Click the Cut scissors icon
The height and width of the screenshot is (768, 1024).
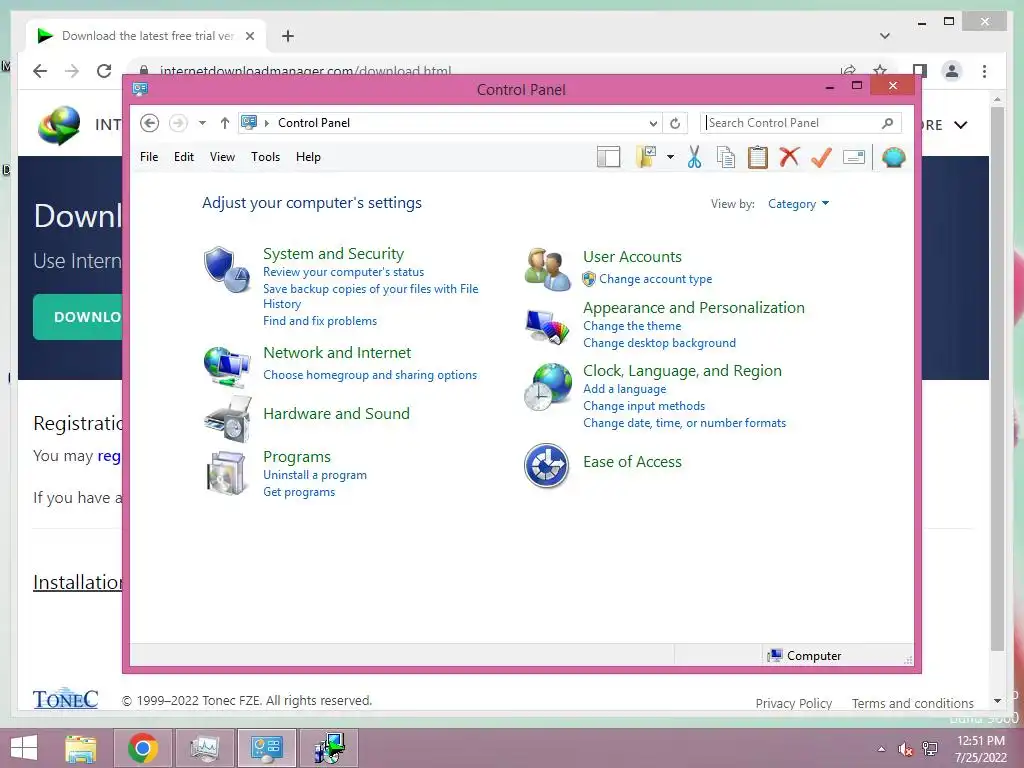pyautogui.click(x=694, y=157)
